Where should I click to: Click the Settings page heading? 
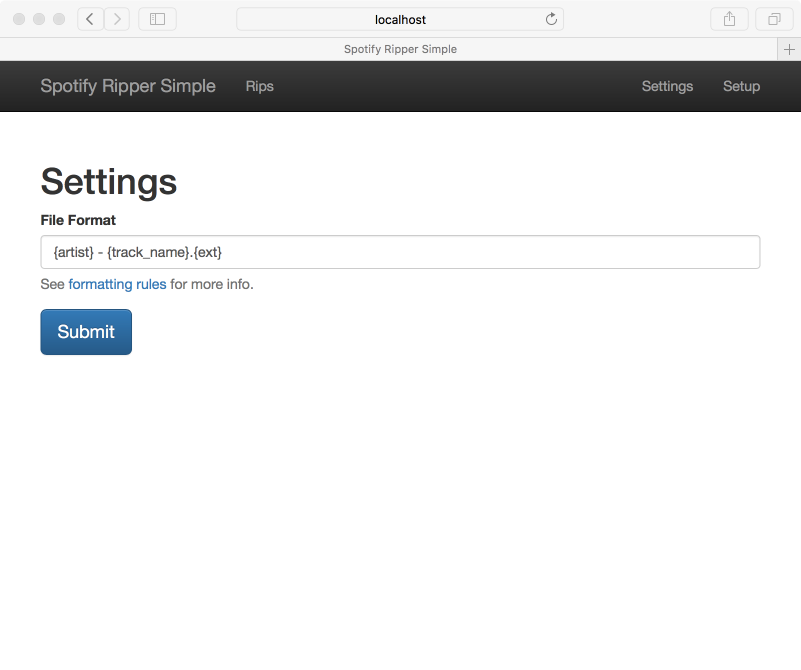point(108,182)
